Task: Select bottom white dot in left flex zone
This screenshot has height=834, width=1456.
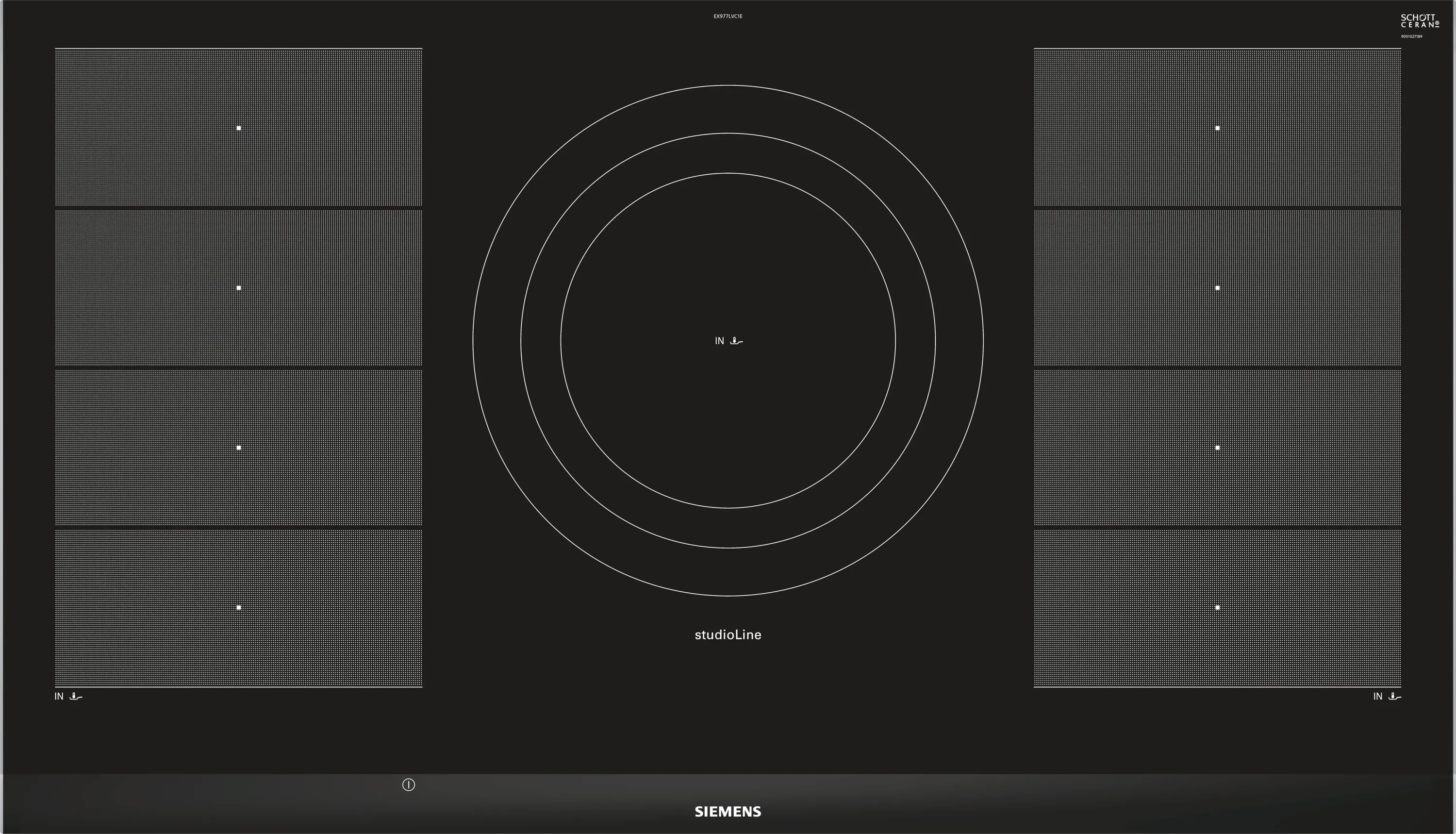Action: [239, 607]
